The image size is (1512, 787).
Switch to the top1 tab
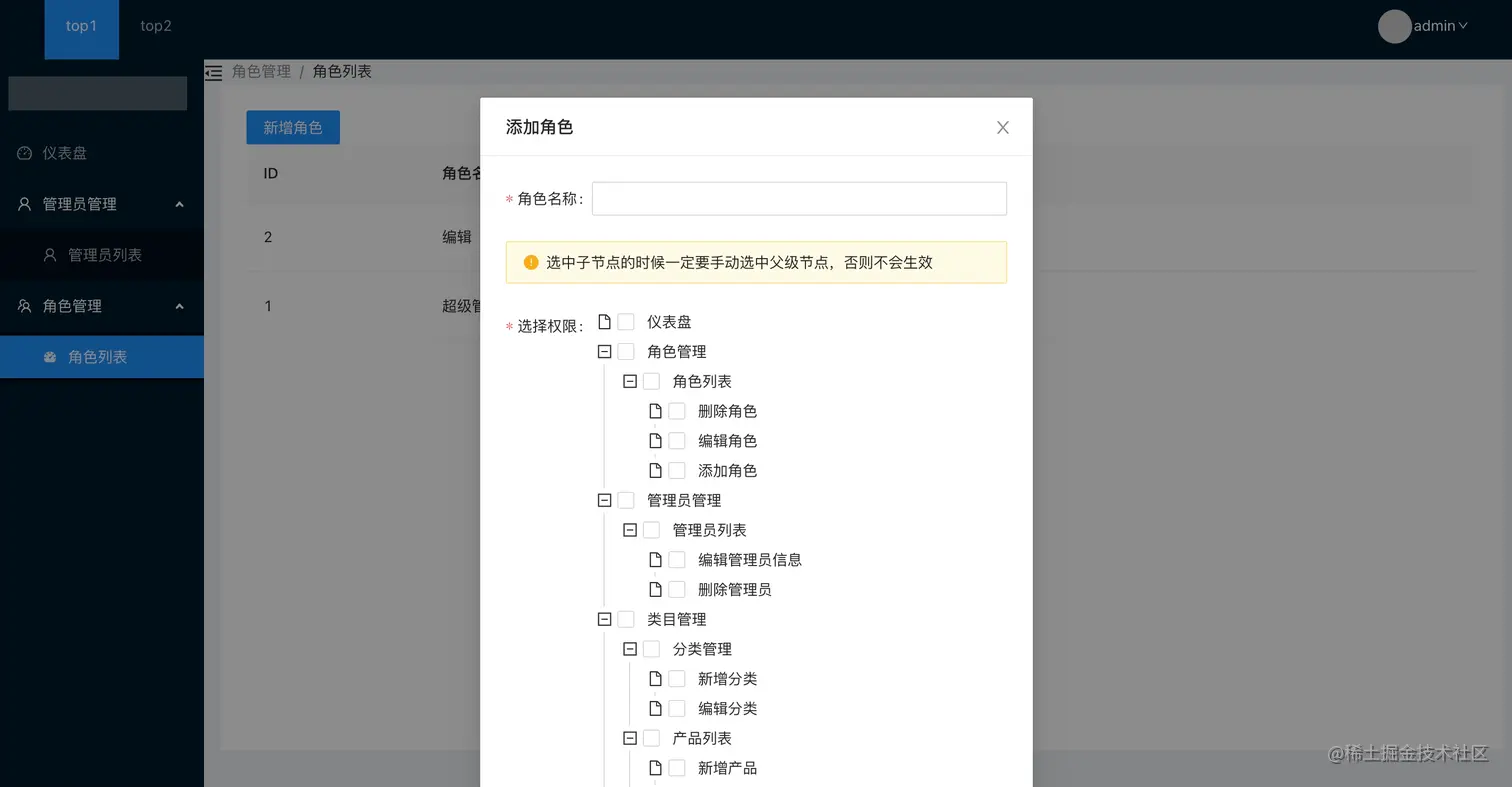coord(82,29)
